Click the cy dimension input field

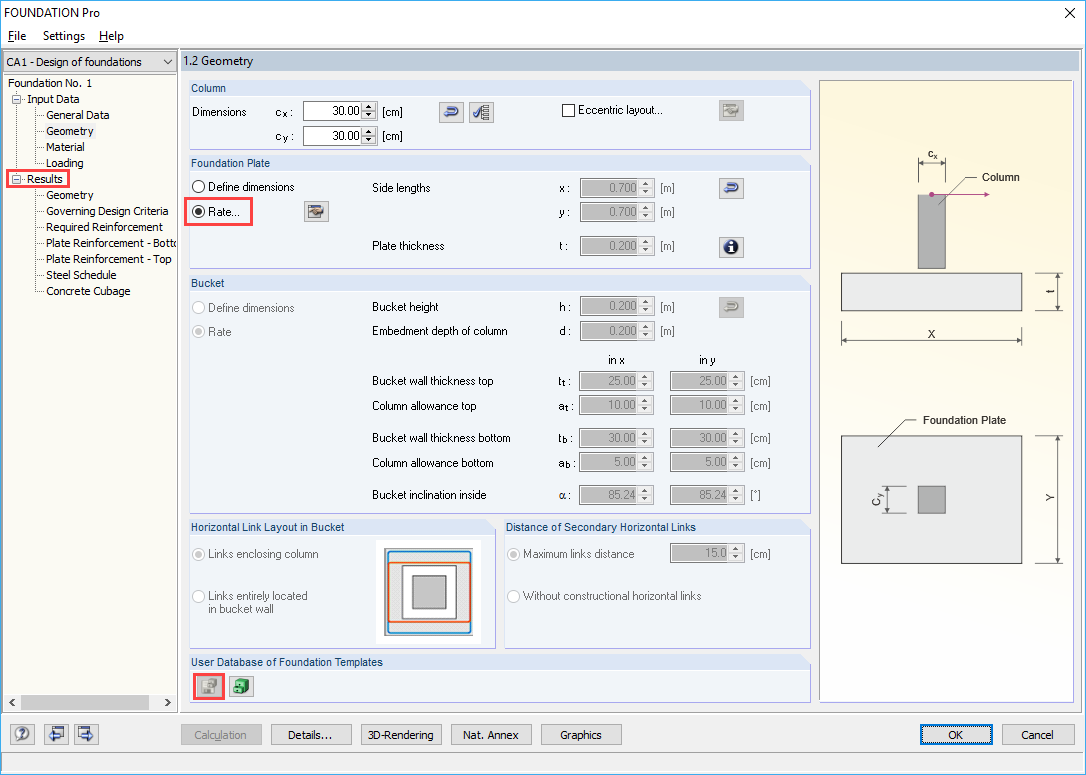click(x=333, y=136)
